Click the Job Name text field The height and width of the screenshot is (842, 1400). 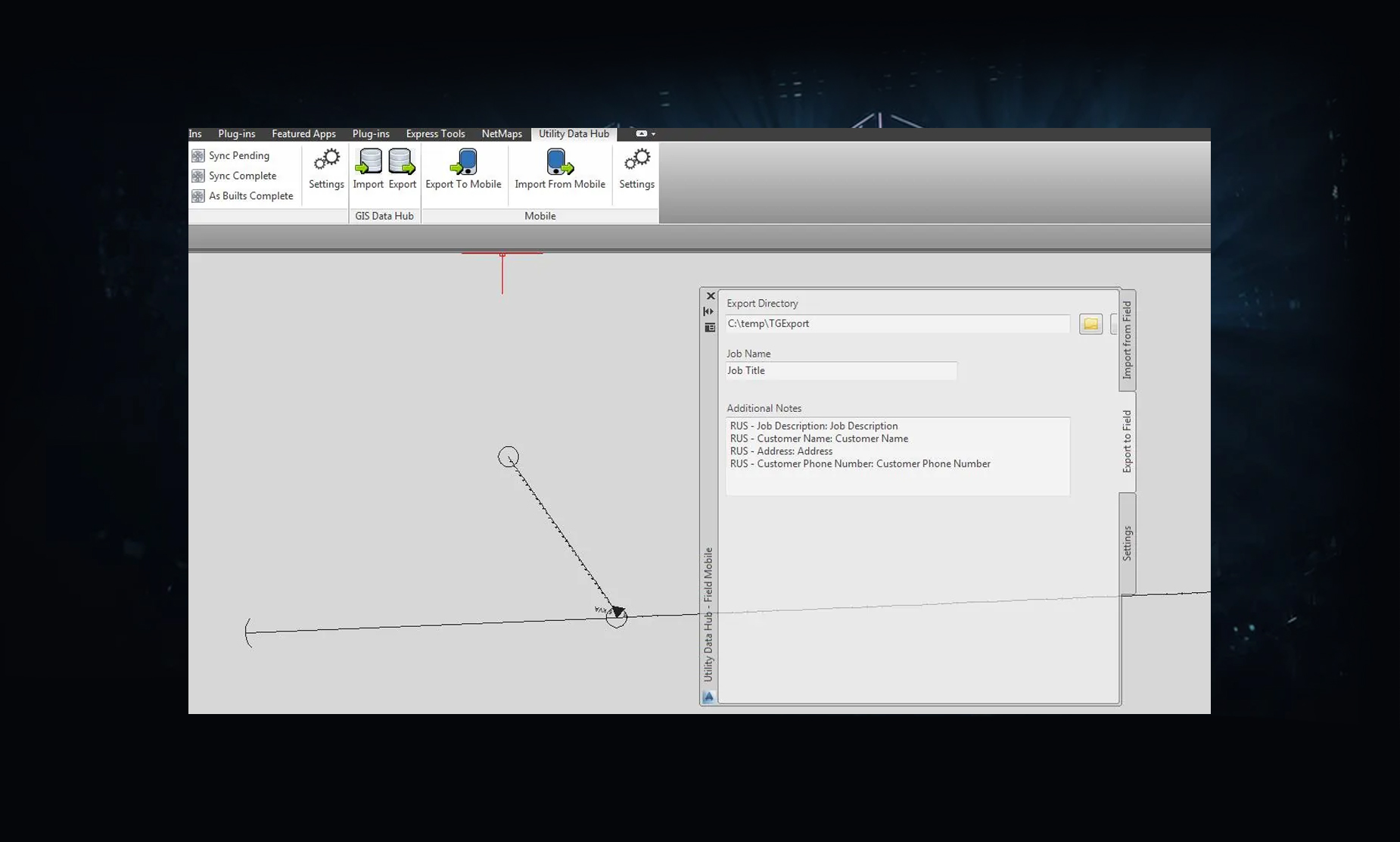pos(841,371)
